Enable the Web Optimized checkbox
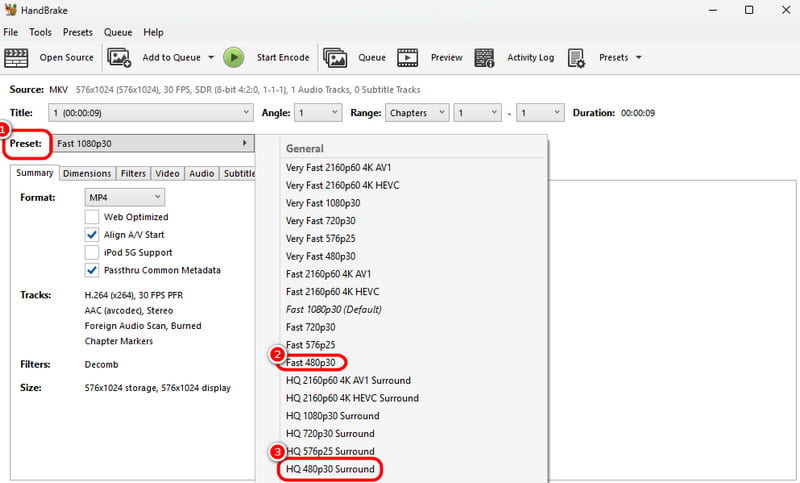 point(92,217)
